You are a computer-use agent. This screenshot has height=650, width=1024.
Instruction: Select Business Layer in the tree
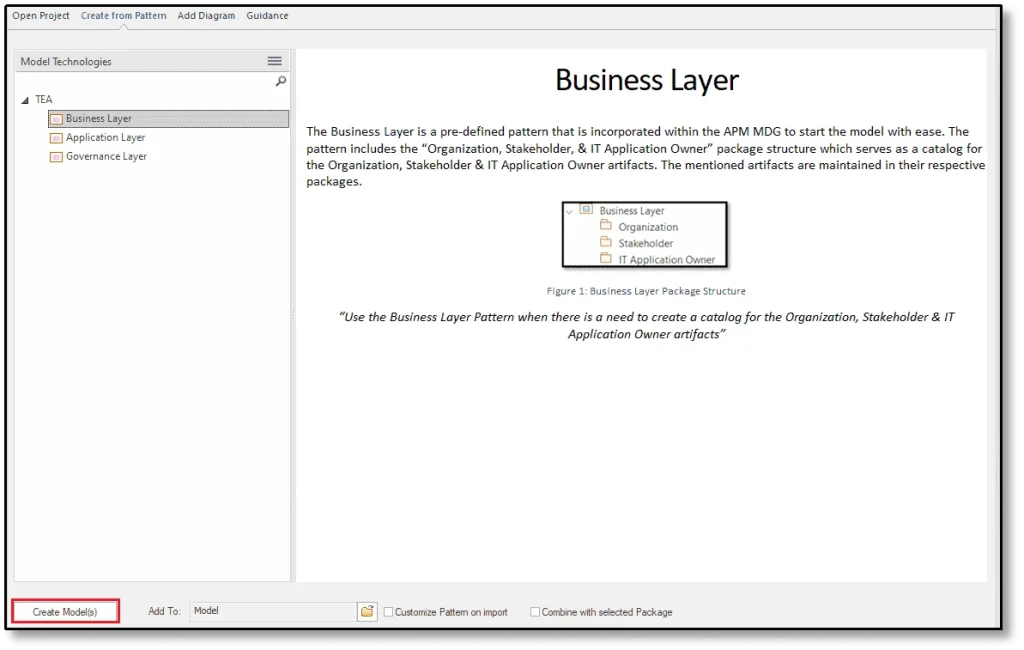pyautogui.click(x=168, y=118)
